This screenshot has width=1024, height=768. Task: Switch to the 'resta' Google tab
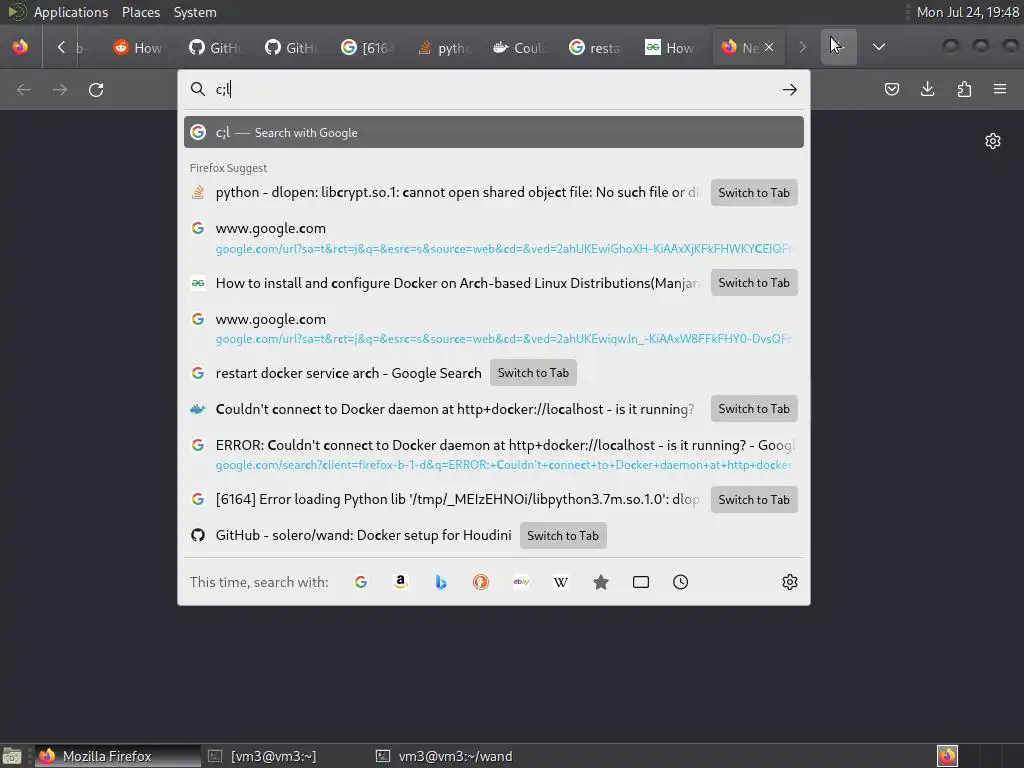tap(595, 47)
